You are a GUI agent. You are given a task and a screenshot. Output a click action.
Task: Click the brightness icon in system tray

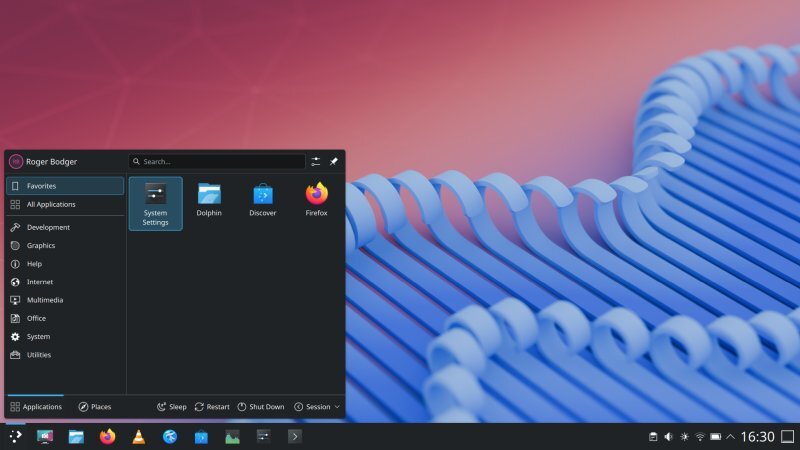[x=684, y=437]
